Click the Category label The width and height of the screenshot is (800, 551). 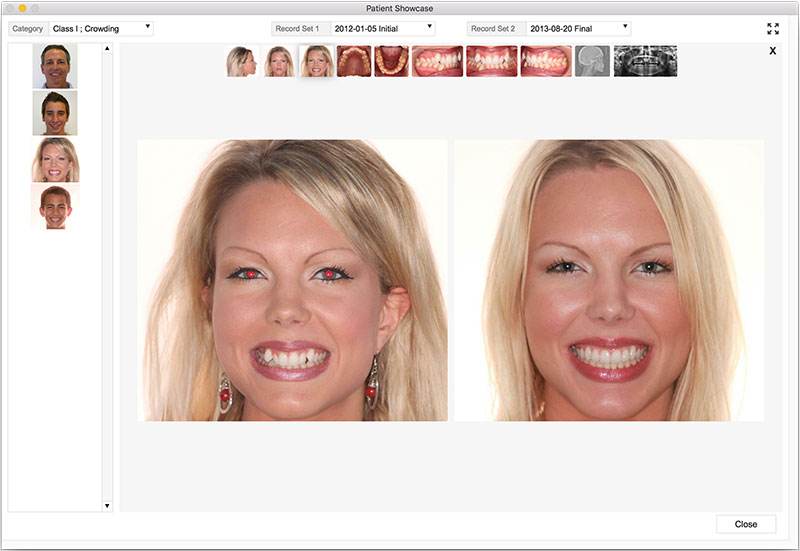click(28, 29)
